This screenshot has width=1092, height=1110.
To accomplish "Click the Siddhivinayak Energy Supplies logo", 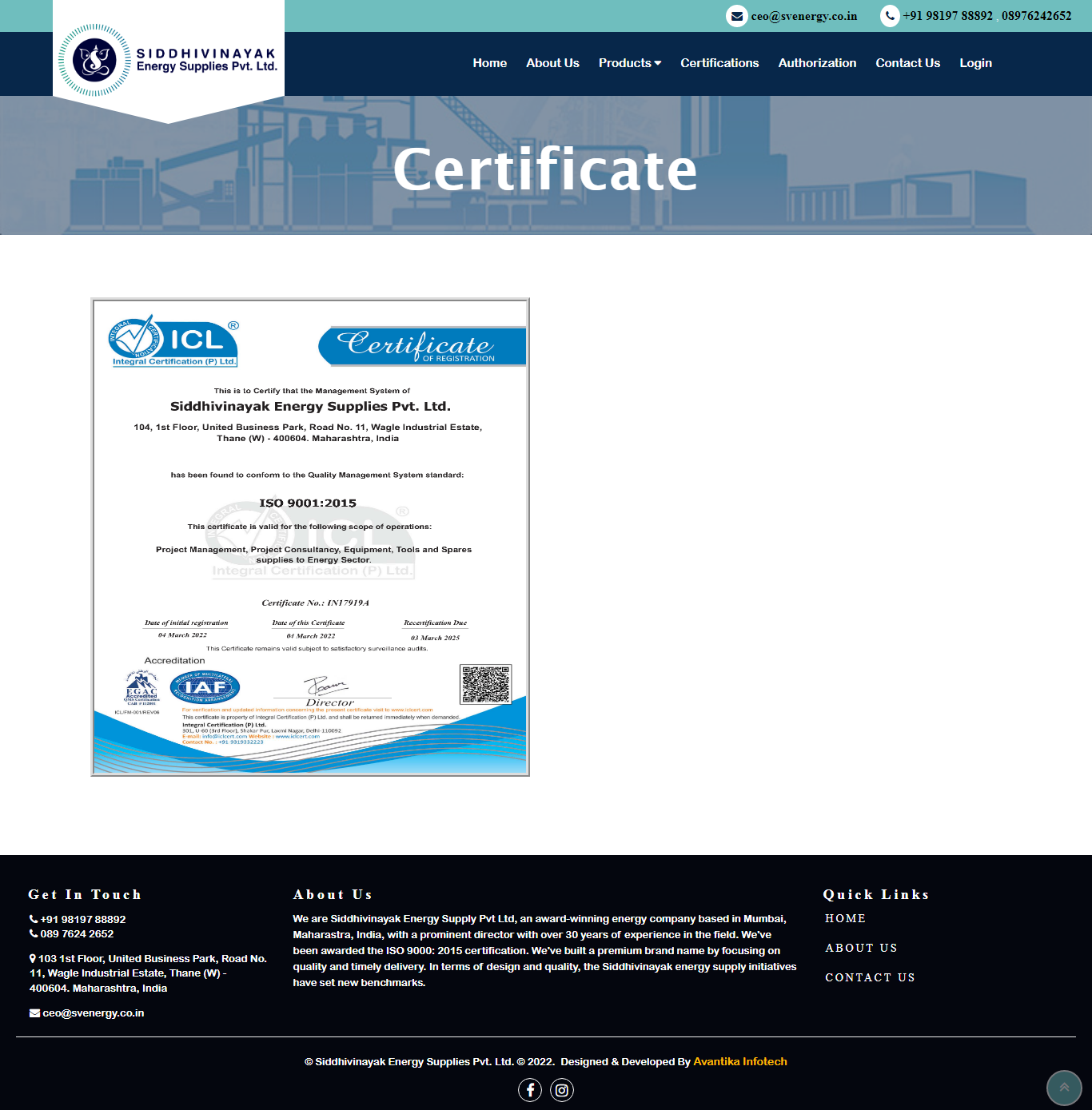I will click(168, 61).
